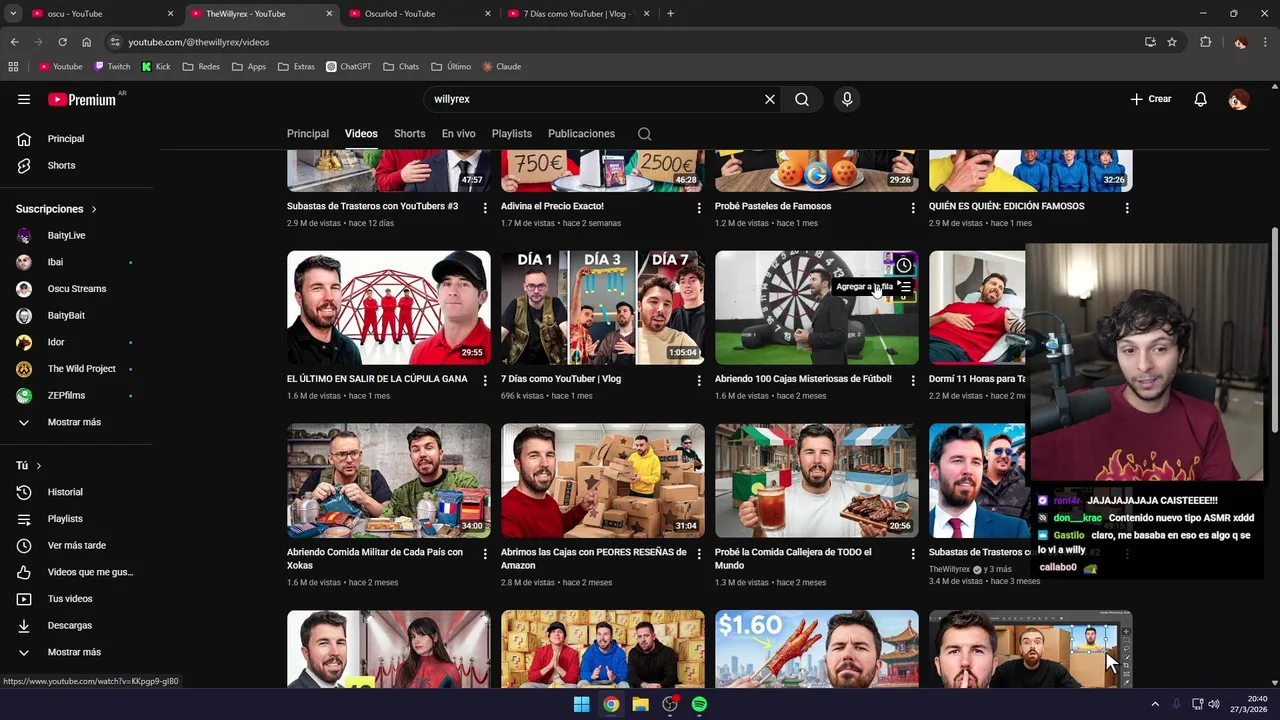Click the YouTube Premium logo

click(82, 99)
